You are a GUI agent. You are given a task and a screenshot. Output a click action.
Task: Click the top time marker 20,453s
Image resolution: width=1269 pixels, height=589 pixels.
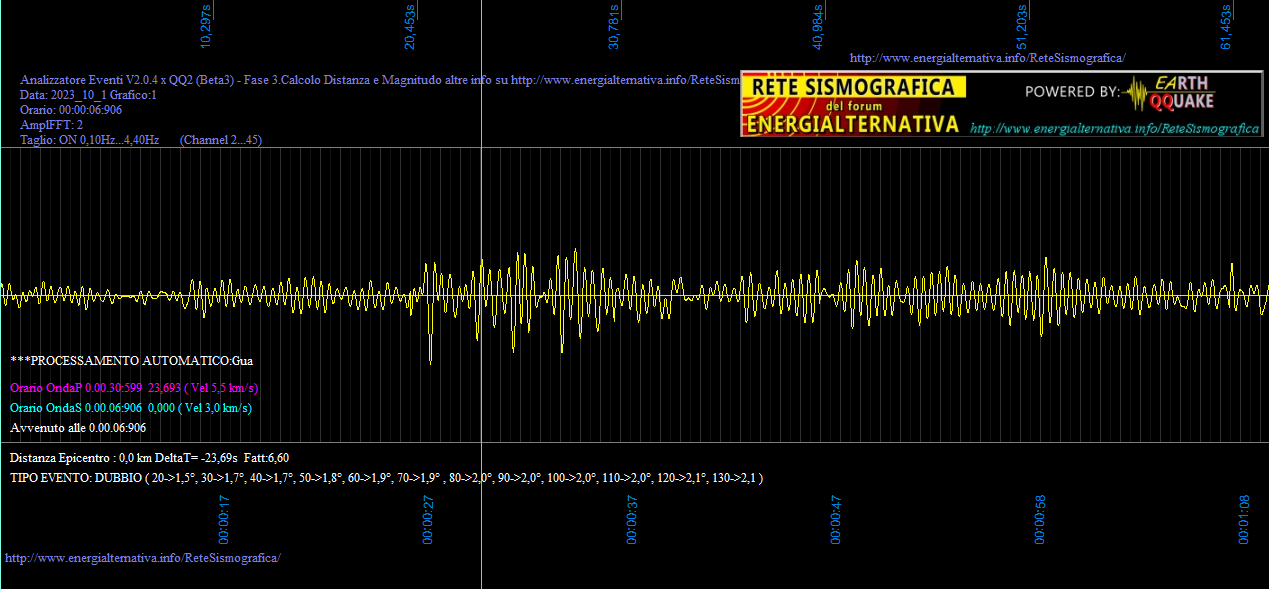point(410,27)
